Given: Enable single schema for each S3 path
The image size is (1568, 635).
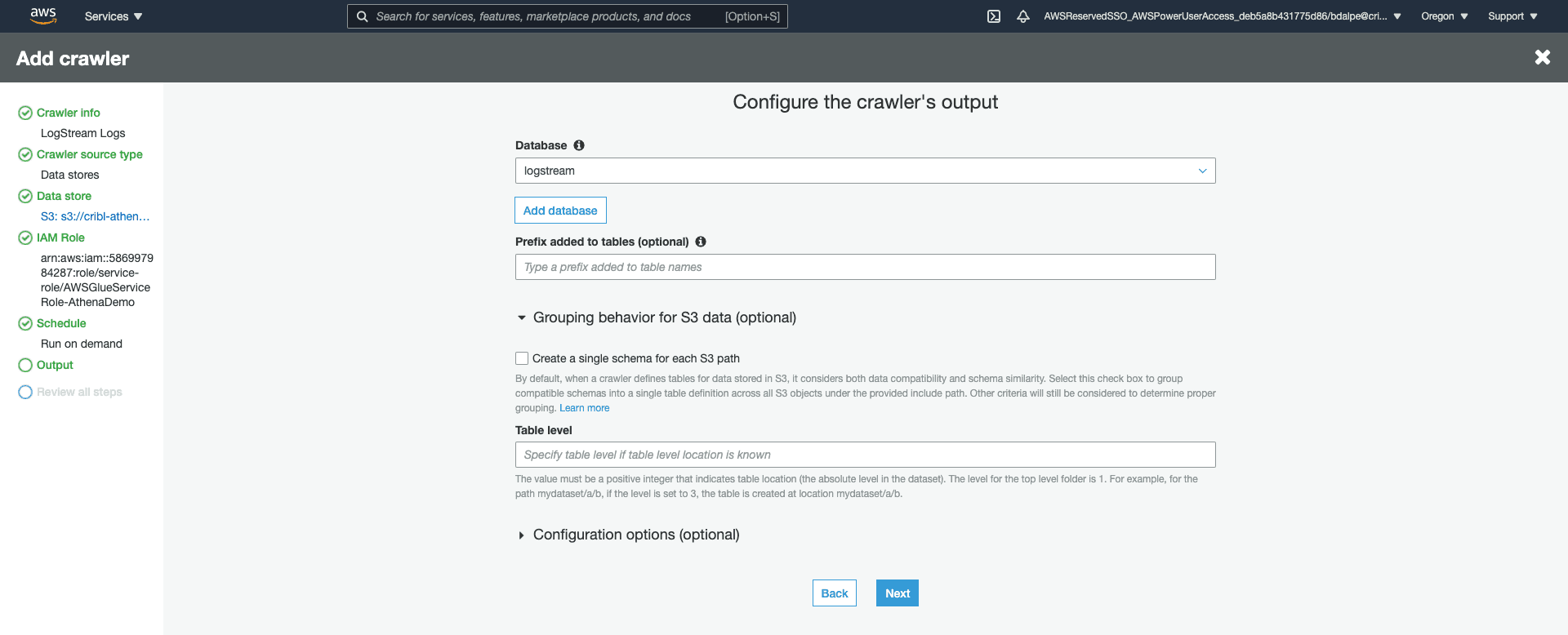Looking at the screenshot, I should (x=522, y=358).
